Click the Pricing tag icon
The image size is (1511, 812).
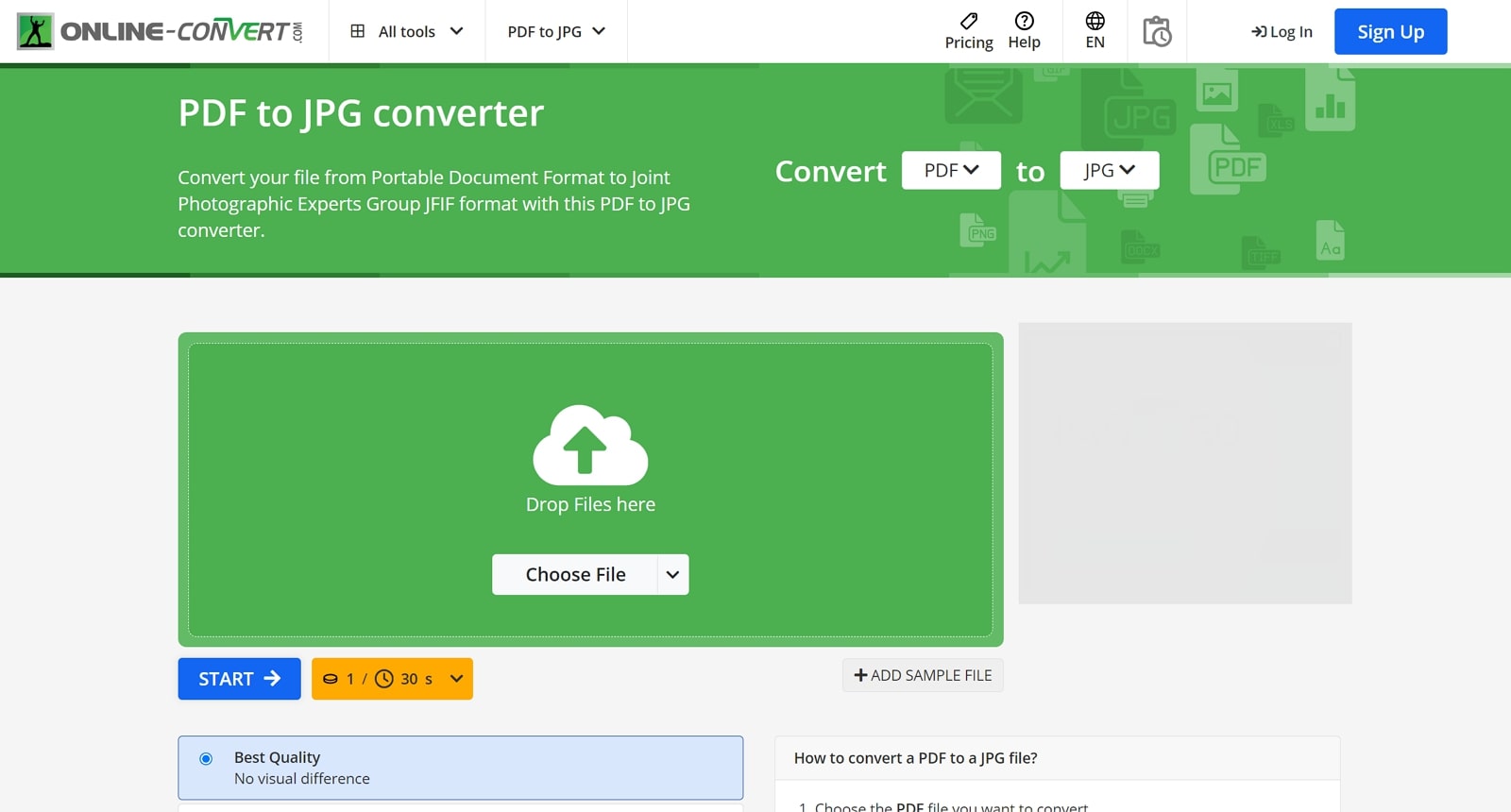click(969, 21)
